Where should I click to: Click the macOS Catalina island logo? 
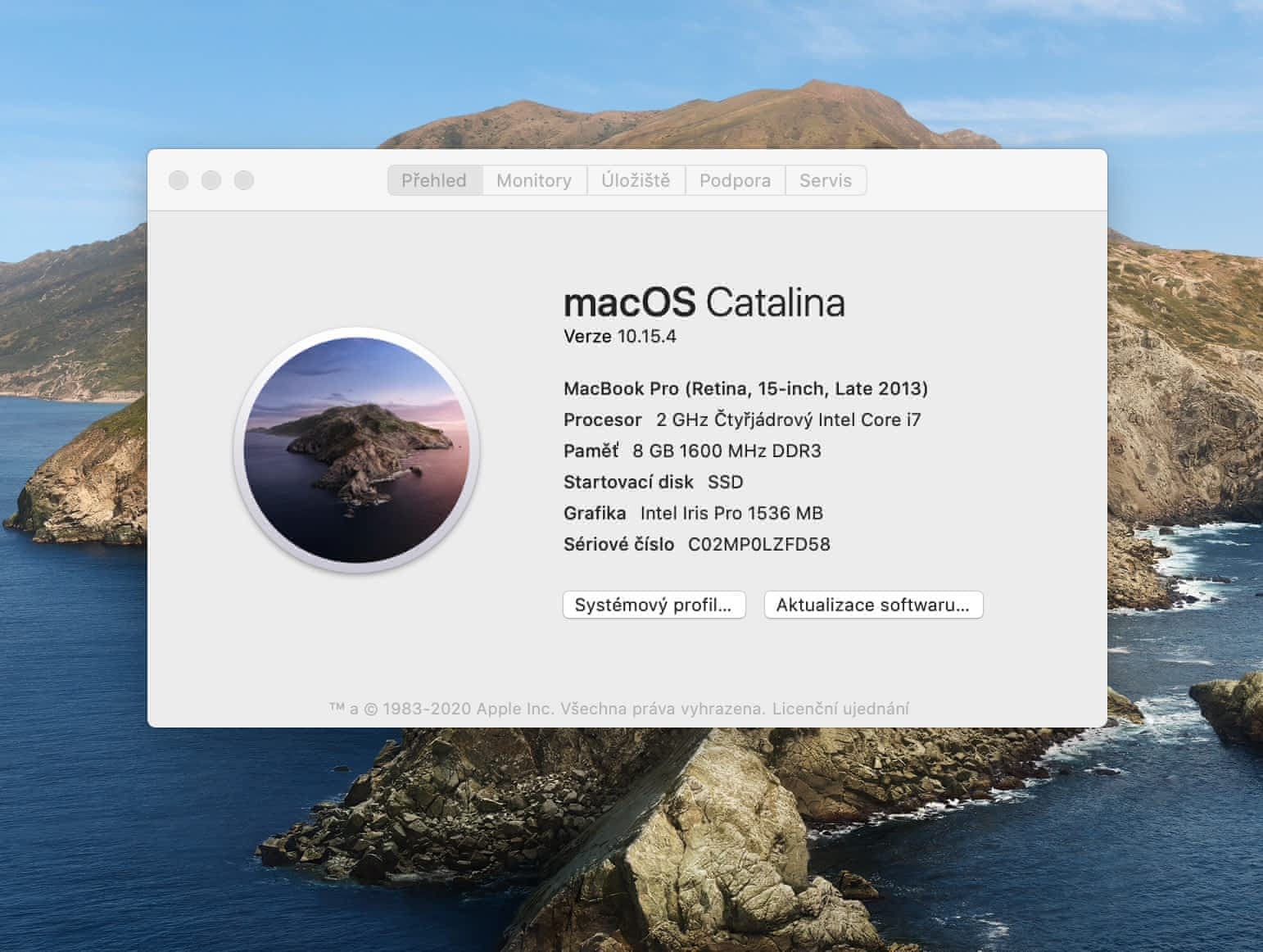coord(356,449)
